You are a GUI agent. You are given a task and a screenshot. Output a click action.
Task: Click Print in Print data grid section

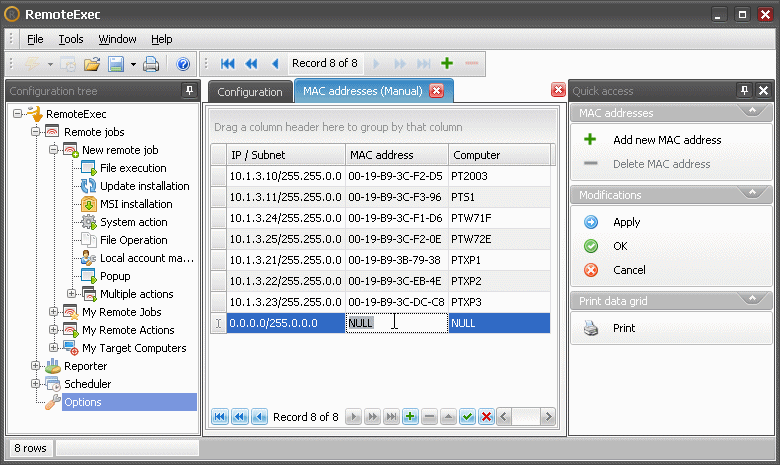click(624, 328)
